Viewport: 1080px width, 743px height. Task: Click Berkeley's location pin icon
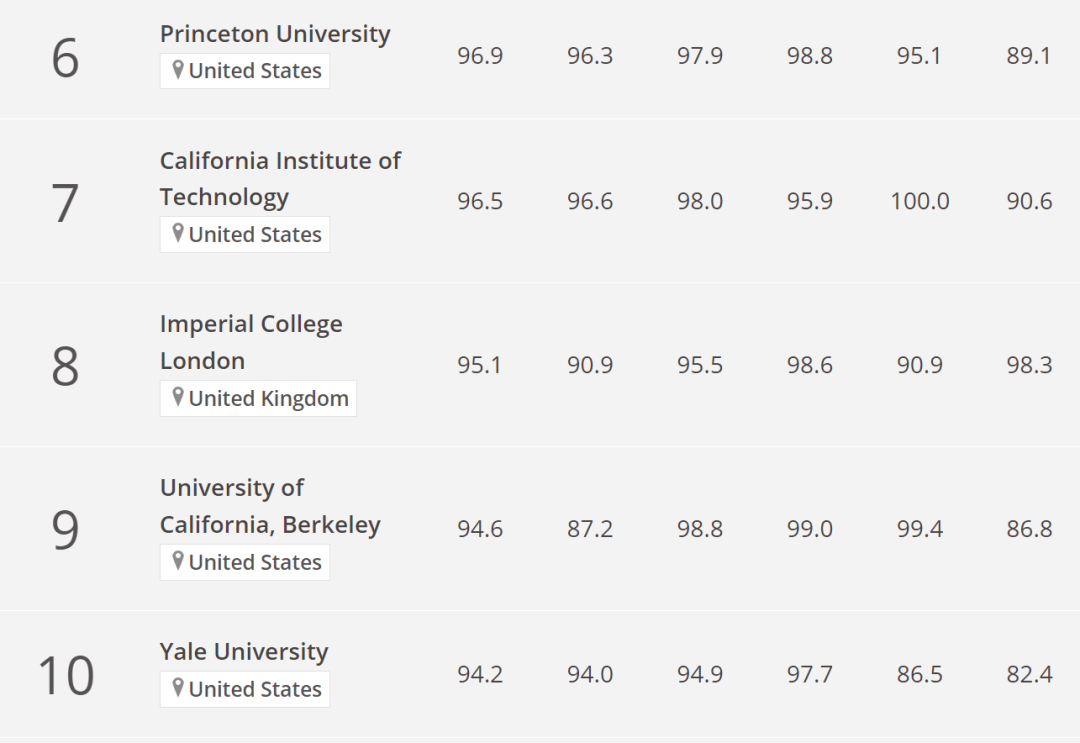(178, 562)
